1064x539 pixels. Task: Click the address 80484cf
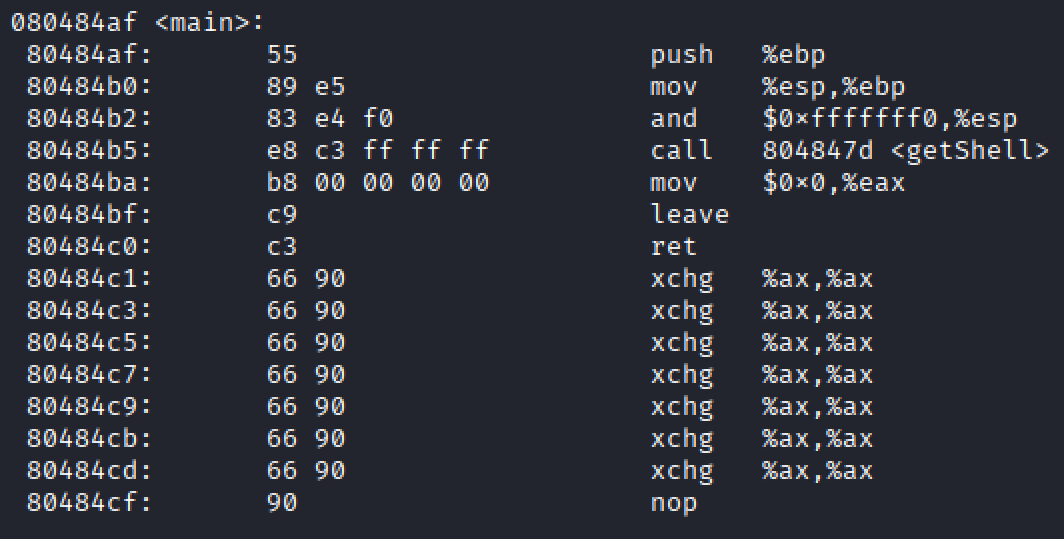click(88, 502)
